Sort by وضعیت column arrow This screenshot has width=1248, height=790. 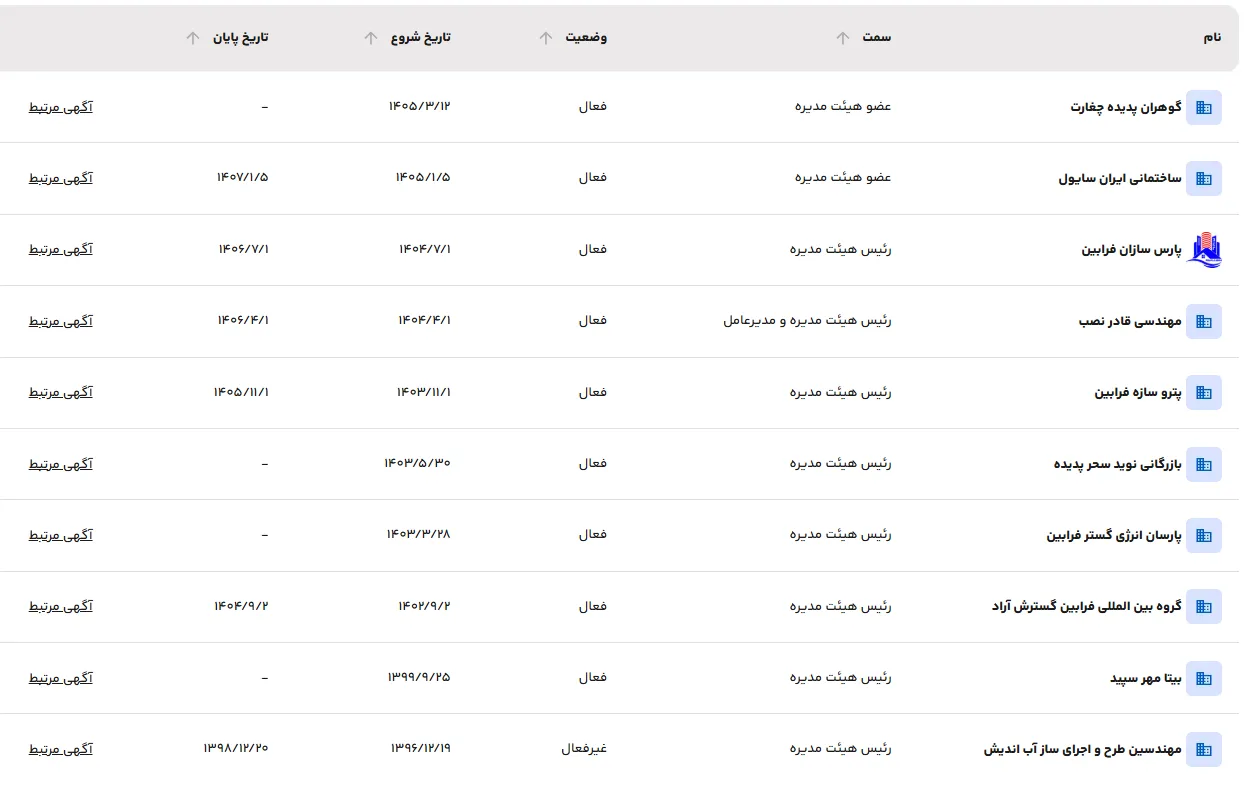coord(545,38)
